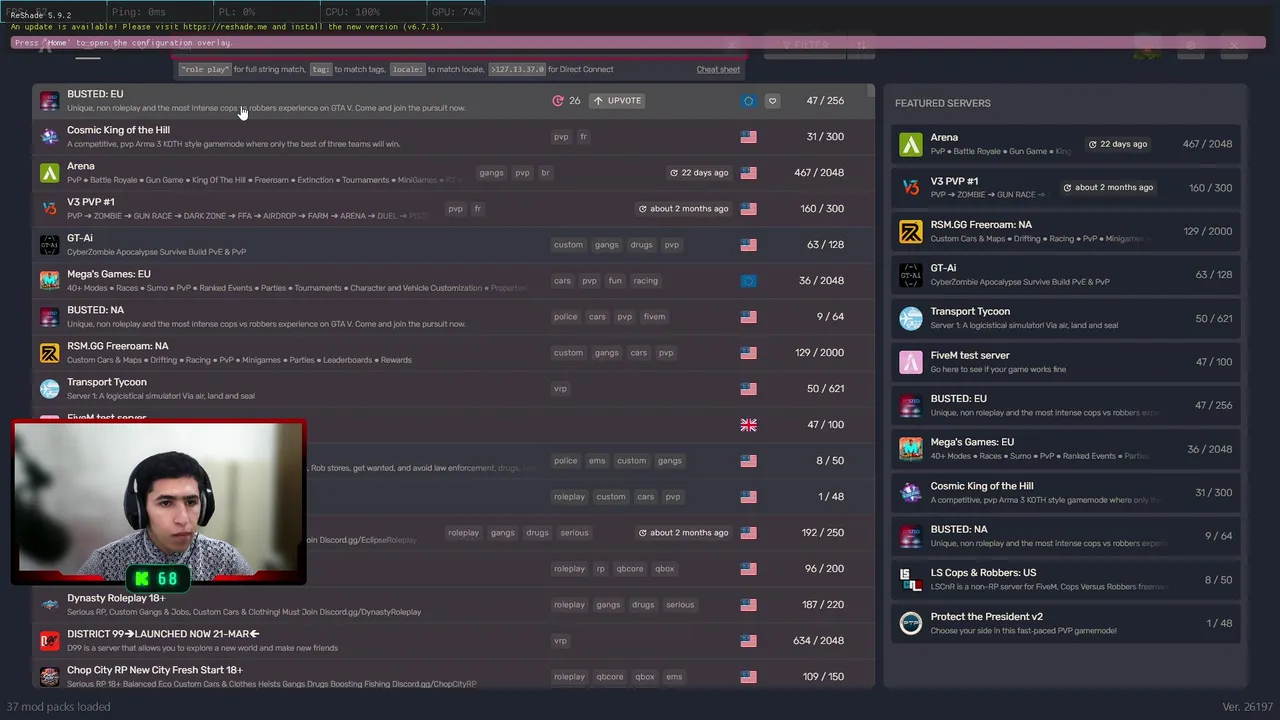The width and height of the screenshot is (1280, 720).
Task: Select the 'Cosmic King of the Hill' server title
Action: pos(118,130)
